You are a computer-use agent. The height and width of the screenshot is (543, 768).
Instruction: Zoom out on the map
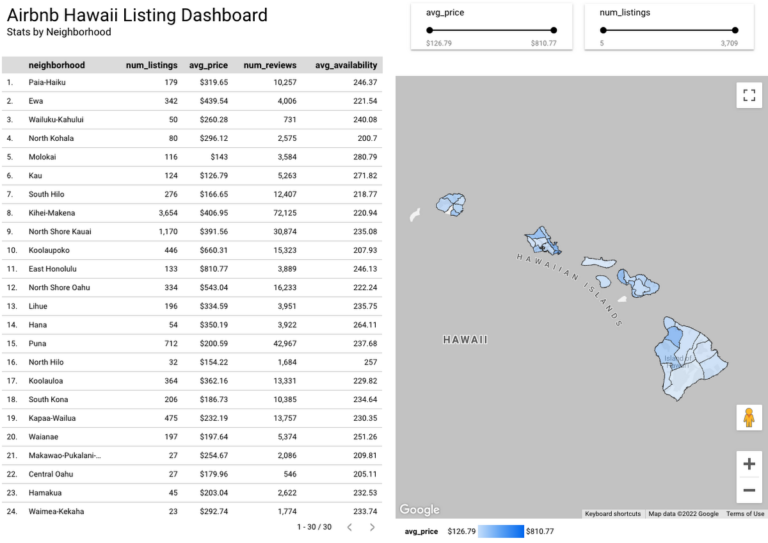coord(749,490)
